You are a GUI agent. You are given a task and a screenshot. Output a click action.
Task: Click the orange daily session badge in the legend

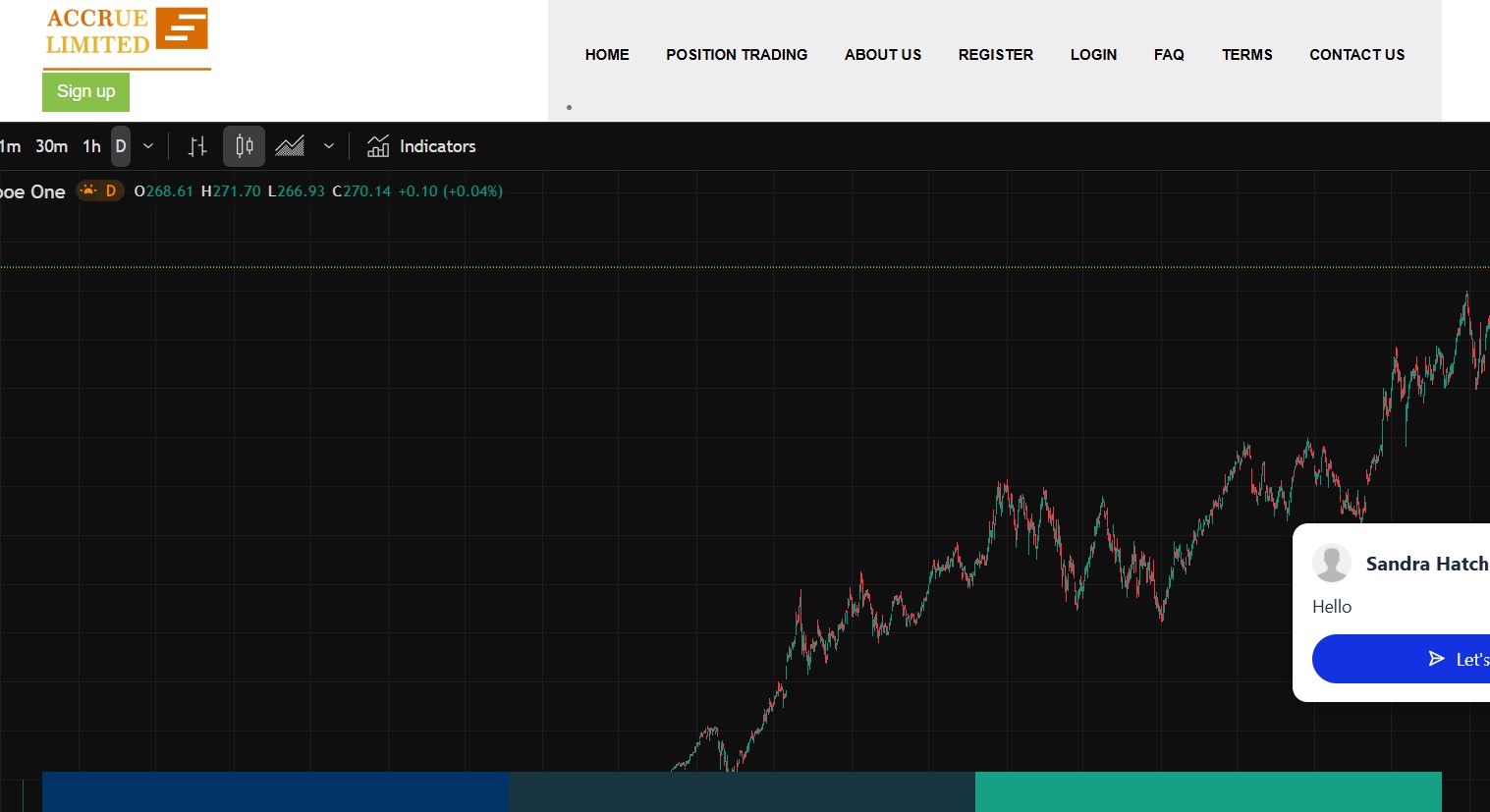click(x=100, y=190)
